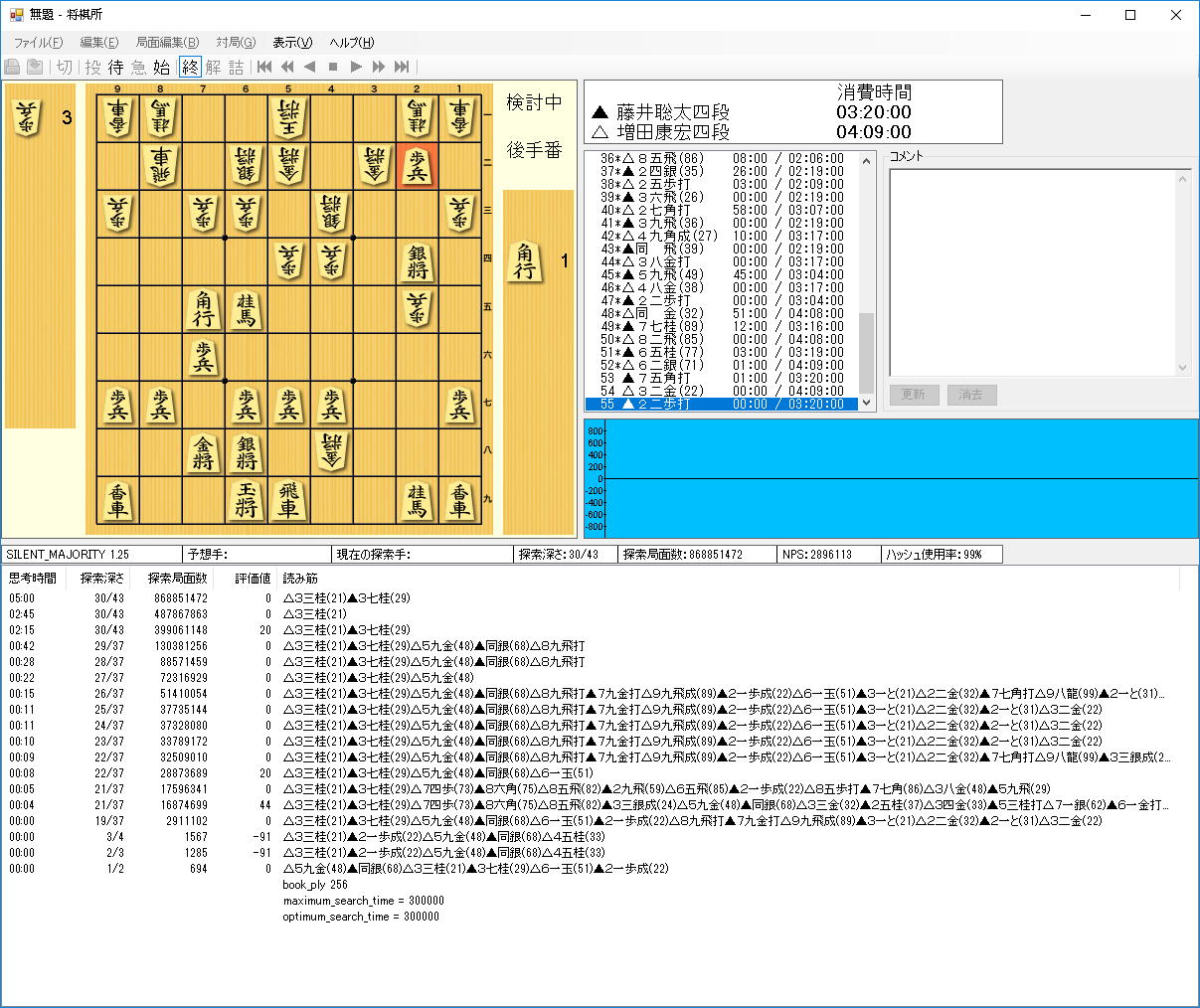Image resolution: width=1200 pixels, height=1008 pixels.
Task: Fast-forward moves with the double-right arrow icon
Action: 379,67
